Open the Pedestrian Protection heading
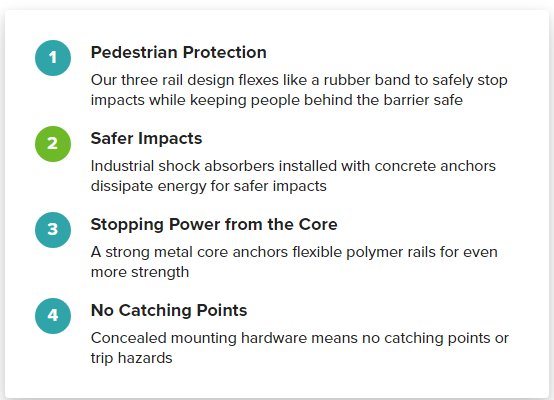Viewport: 554px width, 400px height. (178, 53)
